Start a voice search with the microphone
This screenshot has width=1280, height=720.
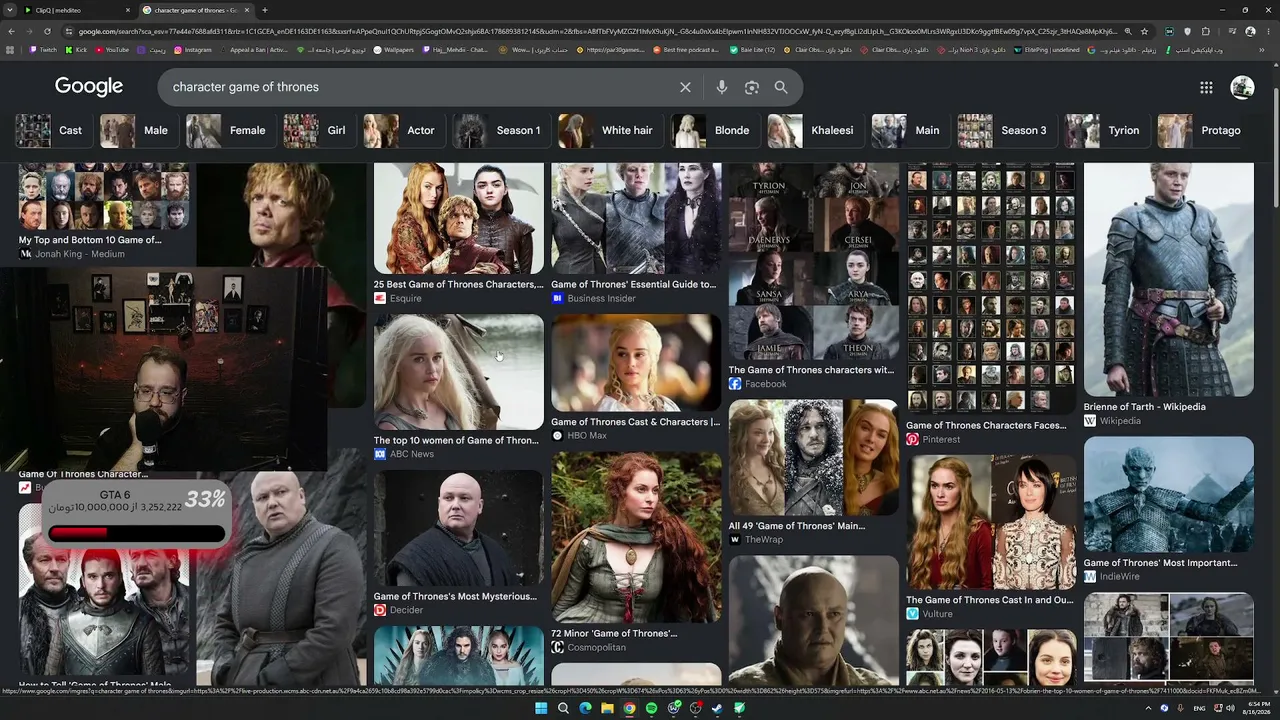722,87
